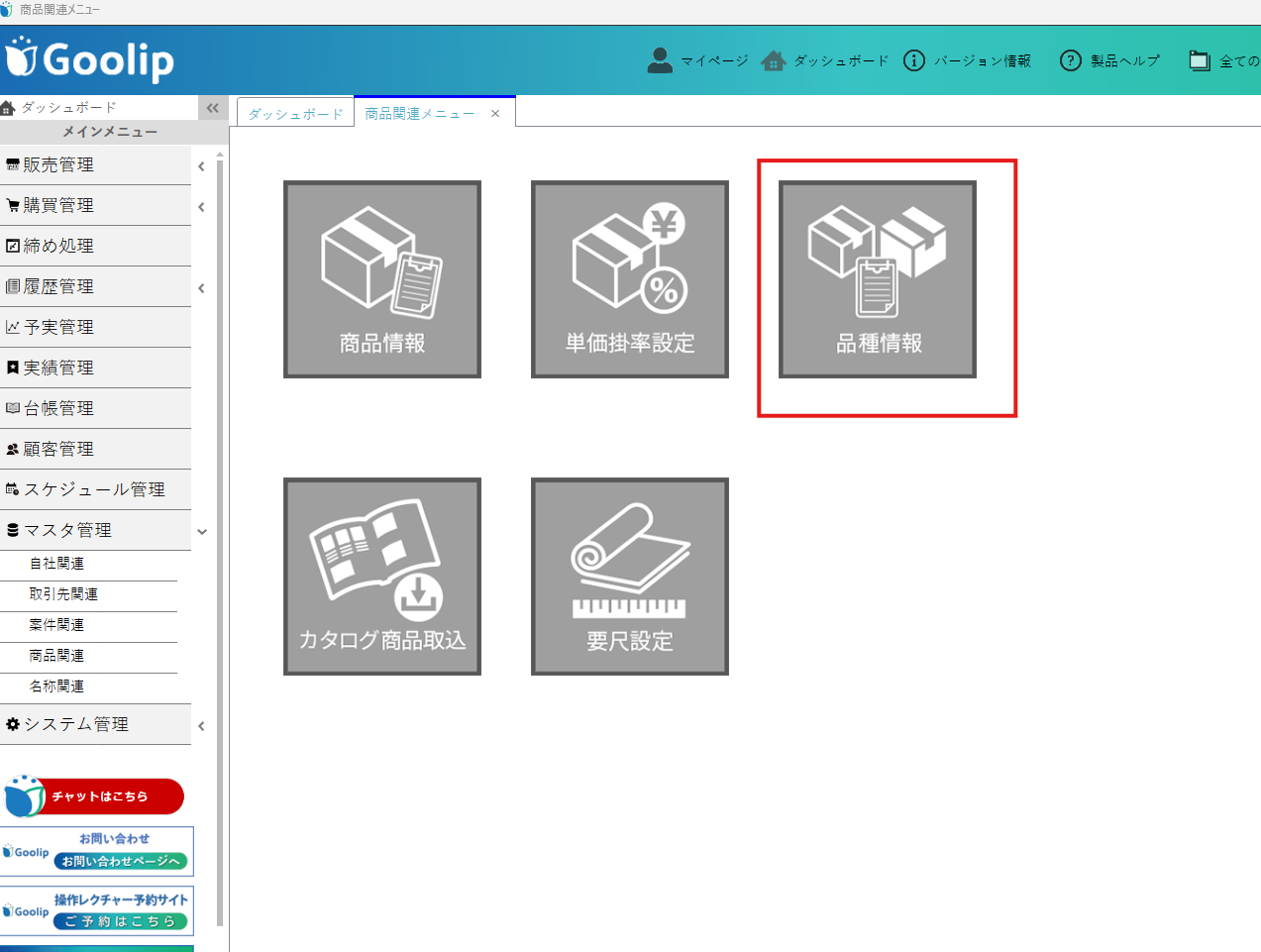Select マスタ管理 in main menu

coord(95,531)
